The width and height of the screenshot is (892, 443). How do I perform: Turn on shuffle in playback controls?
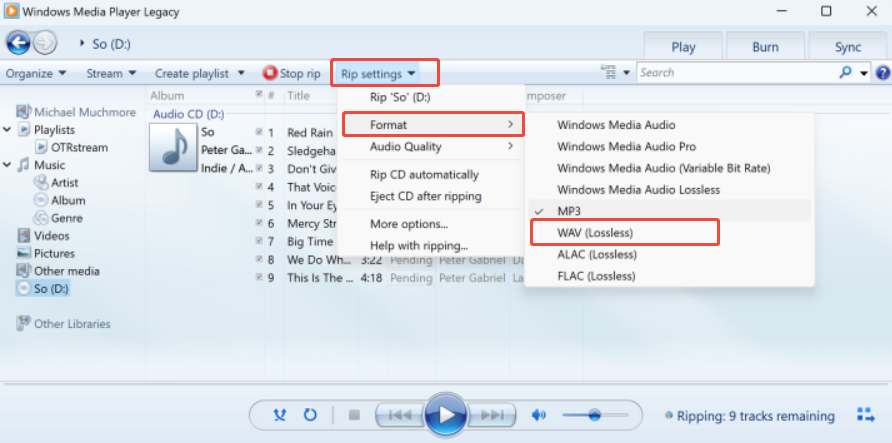(x=279, y=415)
